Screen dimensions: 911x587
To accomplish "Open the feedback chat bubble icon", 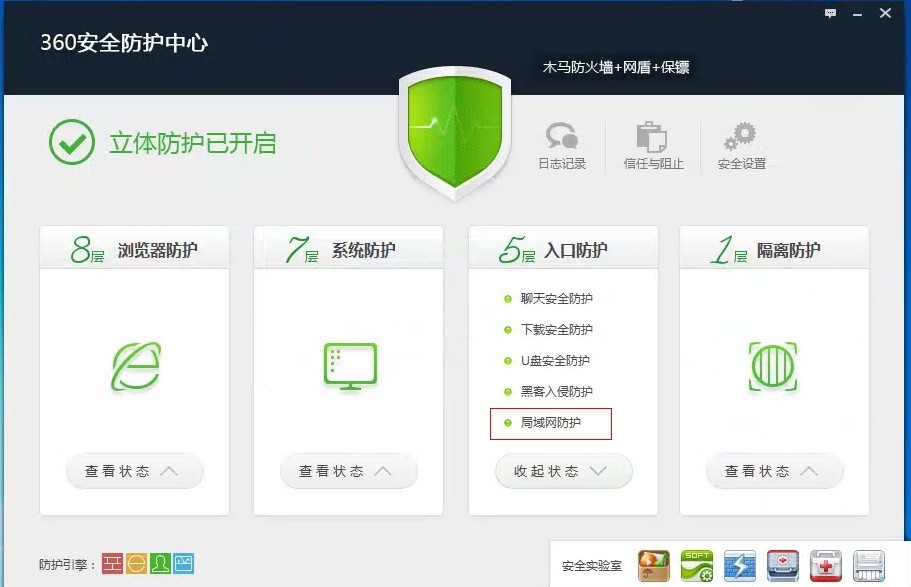I will coord(831,13).
